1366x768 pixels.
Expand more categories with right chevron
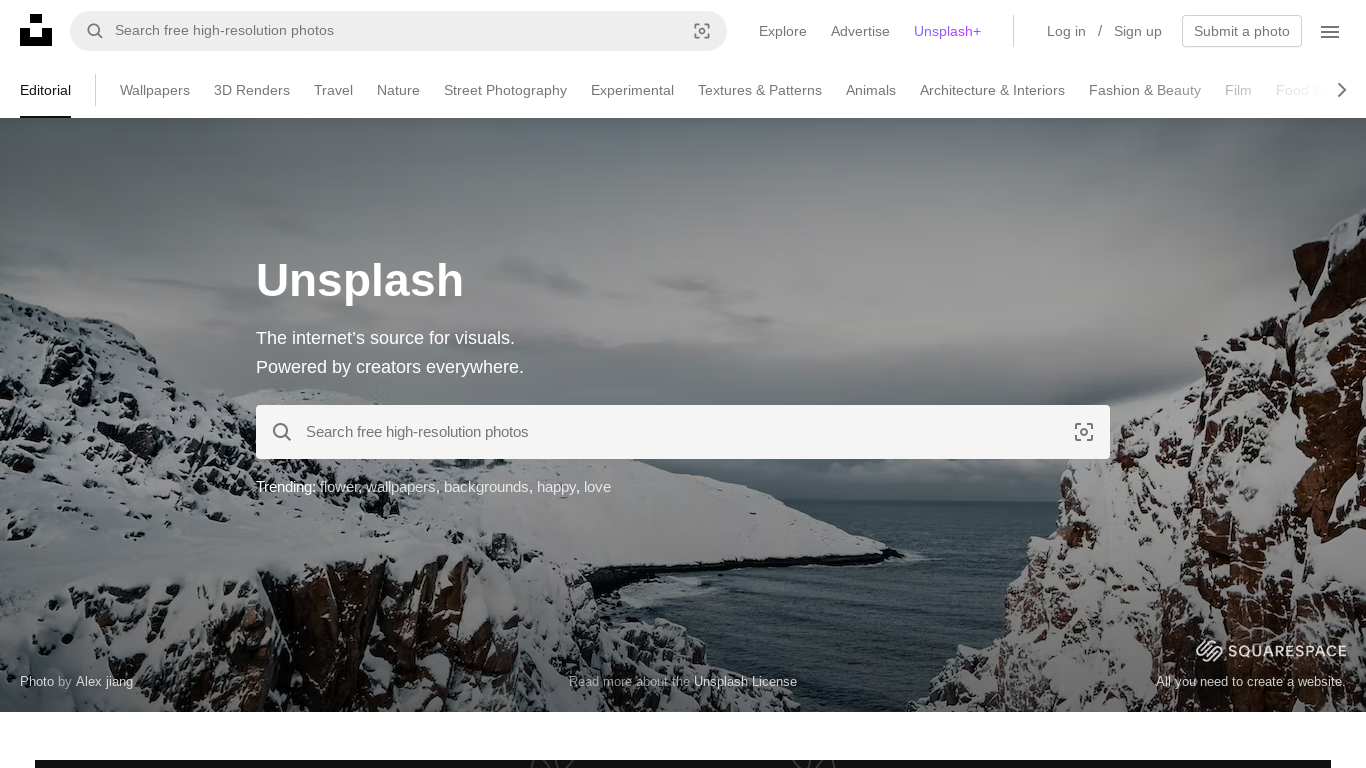[1342, 90]
